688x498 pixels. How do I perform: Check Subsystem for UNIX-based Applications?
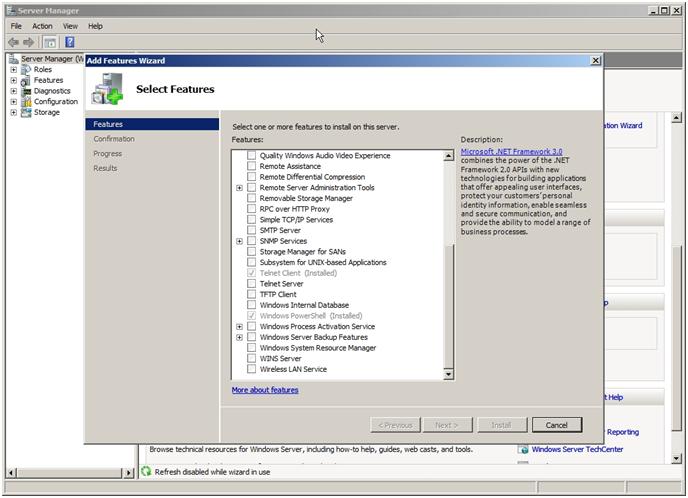click(x=251, y=262)
